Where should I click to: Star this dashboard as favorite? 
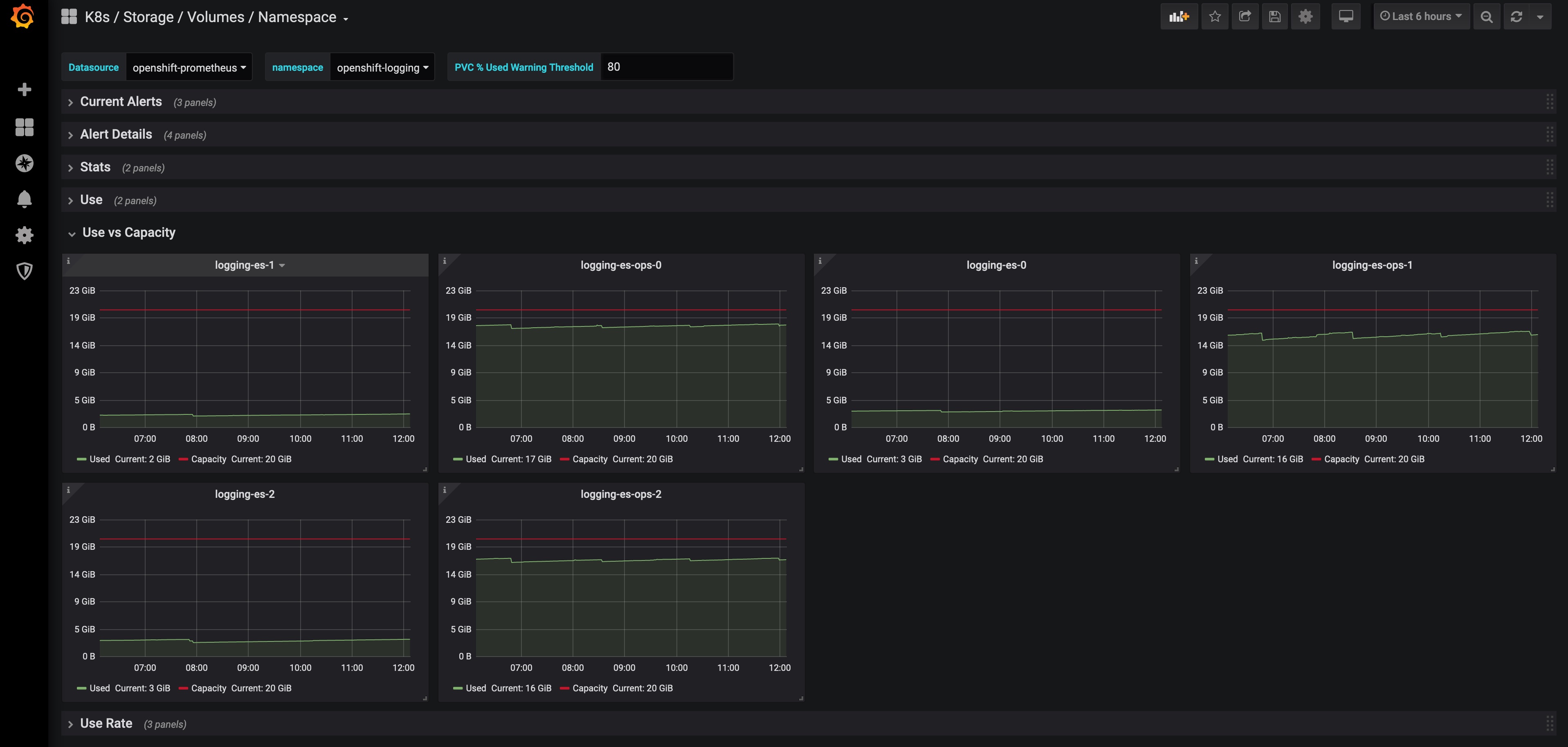coord(1214,16)
